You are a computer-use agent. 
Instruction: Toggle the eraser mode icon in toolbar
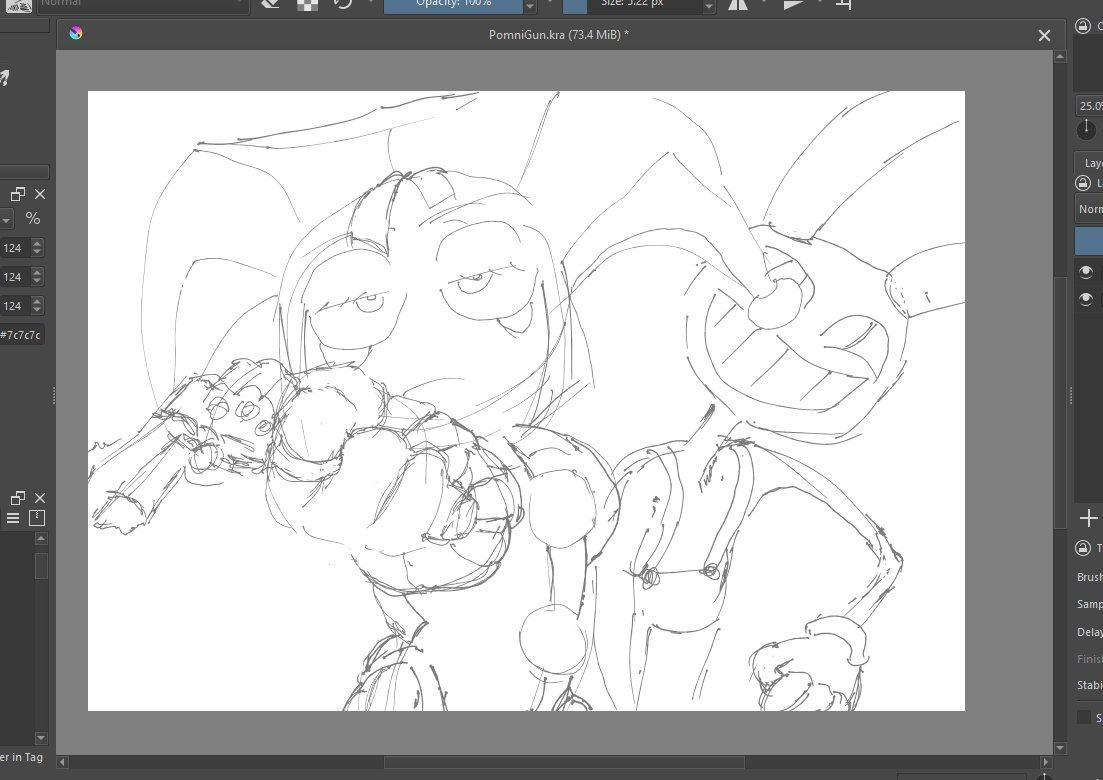click(271, 4)
